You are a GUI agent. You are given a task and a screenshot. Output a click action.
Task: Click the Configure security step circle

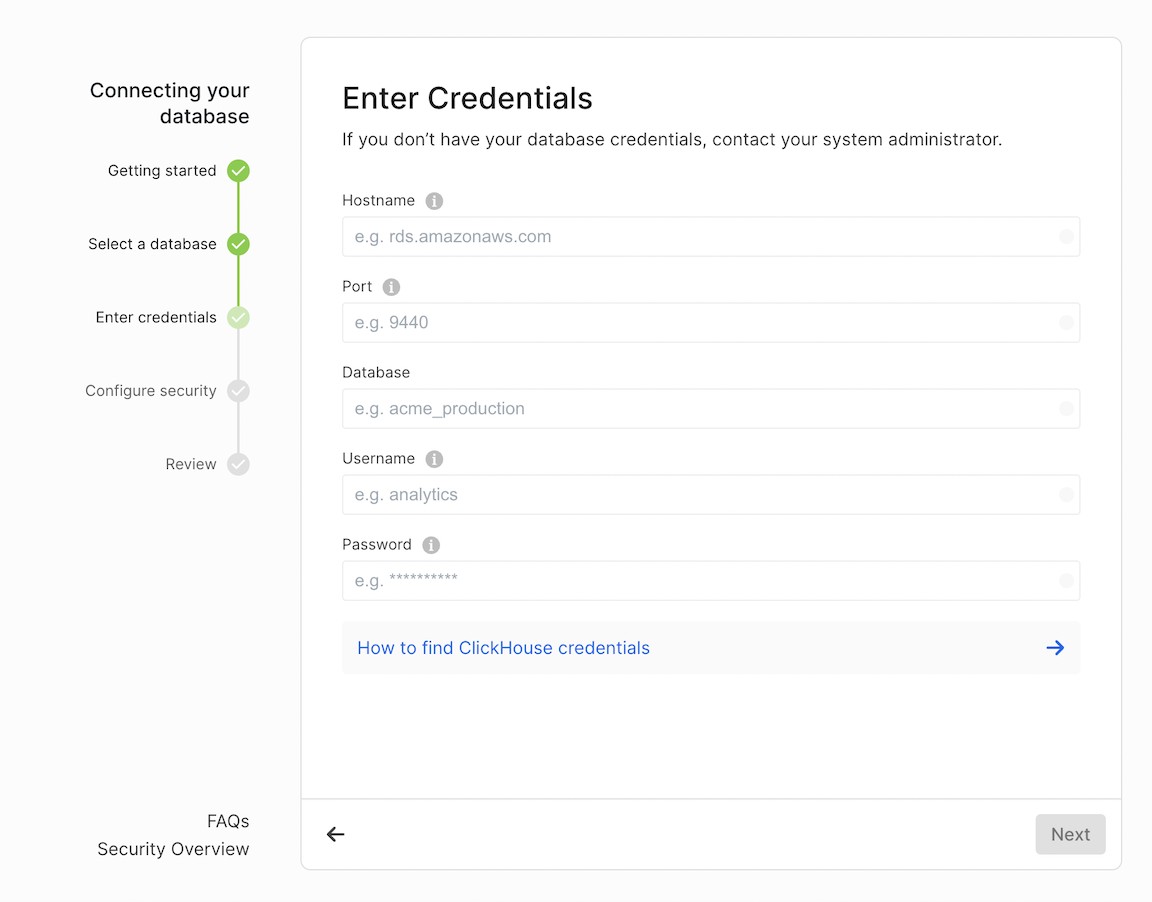[x=238, y=391]
